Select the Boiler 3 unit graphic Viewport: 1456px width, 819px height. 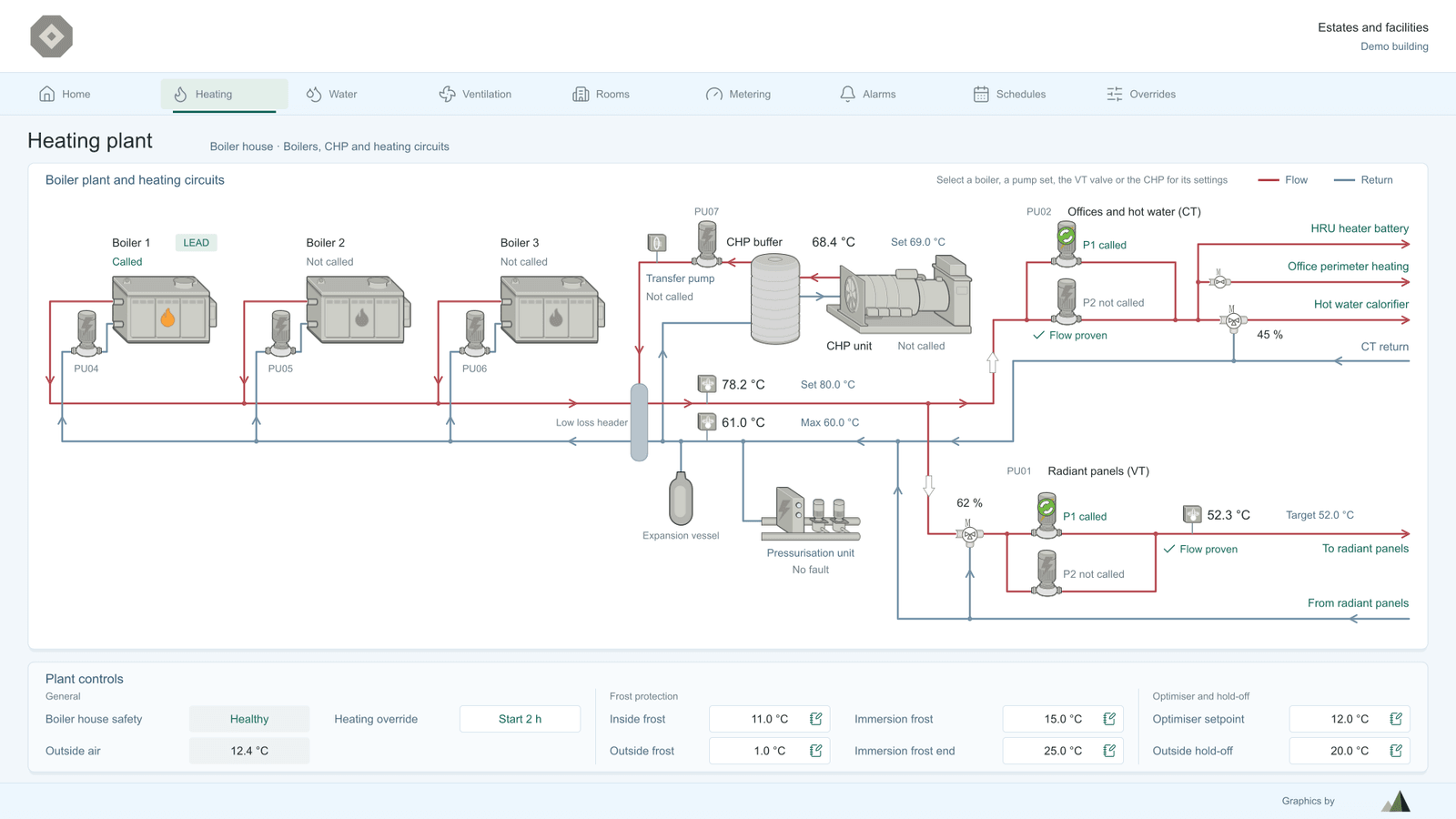coord(552,309)
